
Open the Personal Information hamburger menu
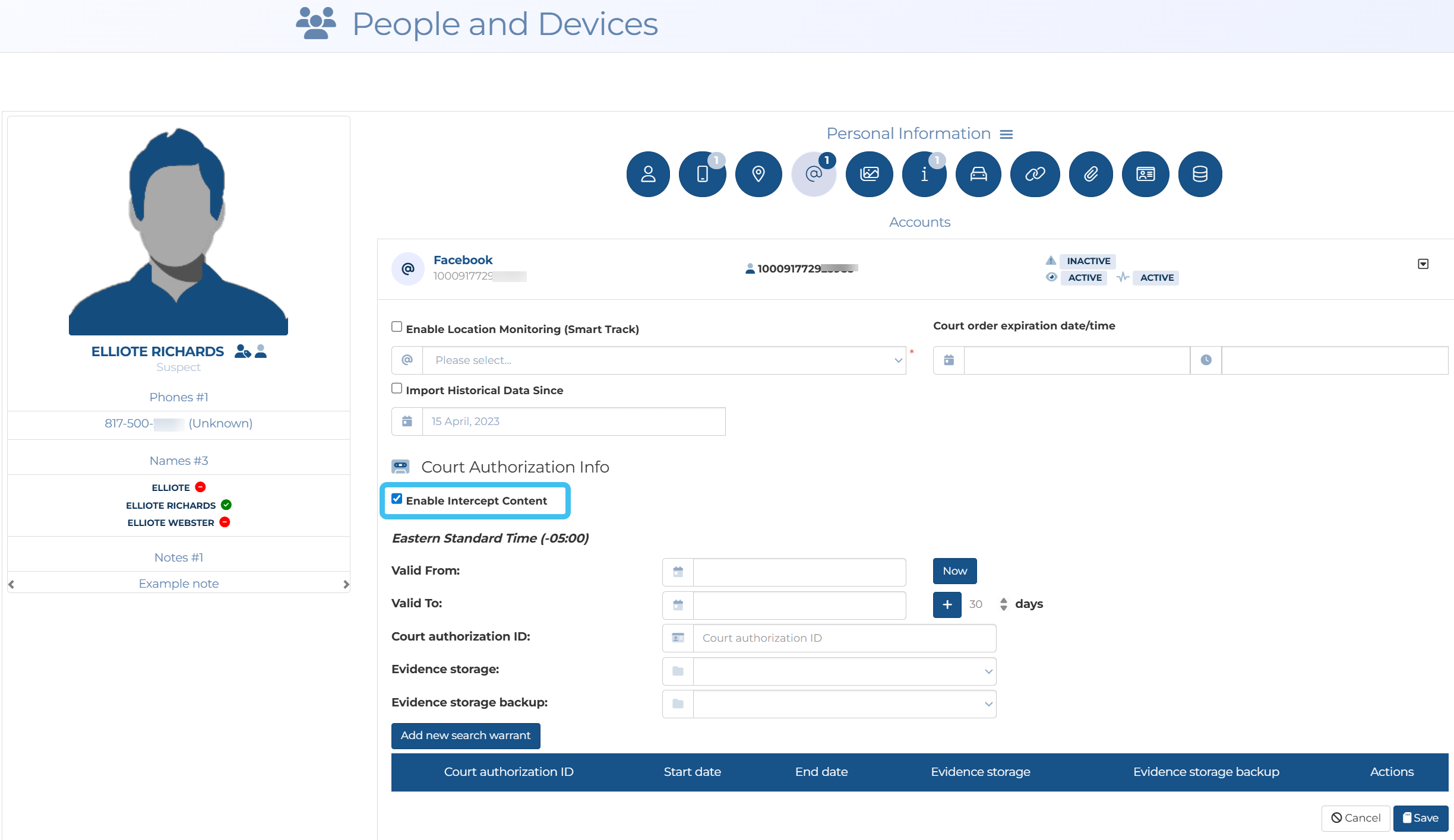pyautogui.click(x=1006, y=135)
